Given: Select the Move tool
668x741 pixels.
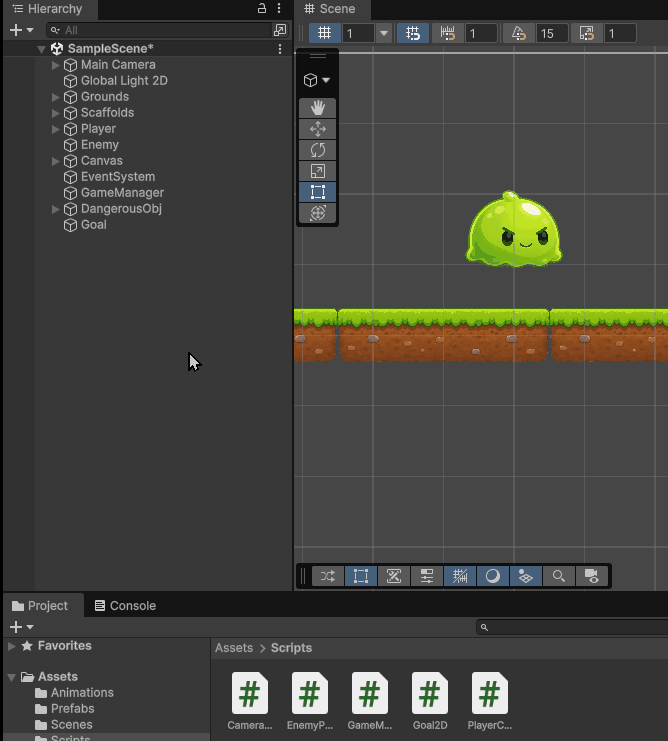Looking at the screenshot, I should click(x=317, y=129).
